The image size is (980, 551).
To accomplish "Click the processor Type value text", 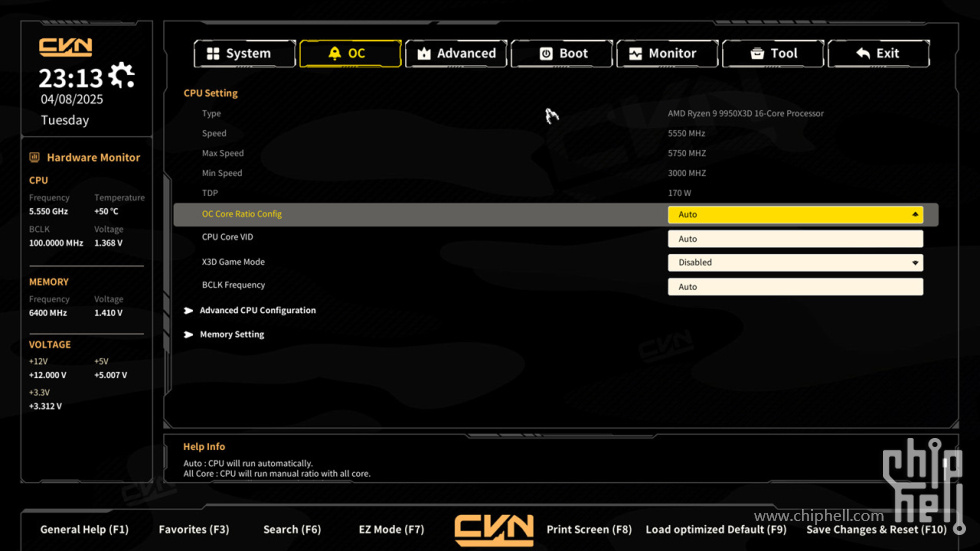I will pyautogui.click(x=746, y=114).
